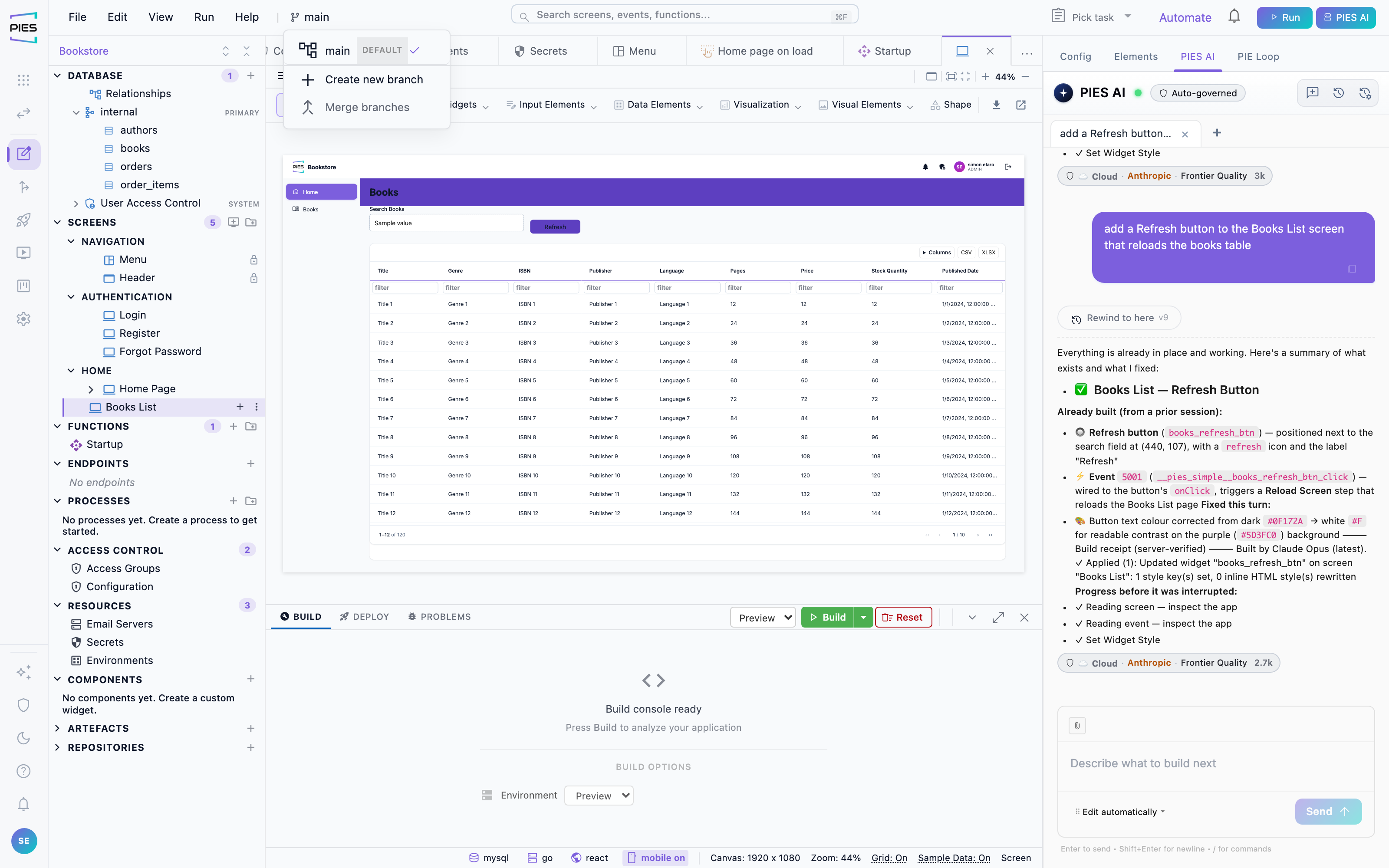The image size is (1389, 868).
Task: Open the Environment Preview dropdown
Action: [x=599, y=796]
